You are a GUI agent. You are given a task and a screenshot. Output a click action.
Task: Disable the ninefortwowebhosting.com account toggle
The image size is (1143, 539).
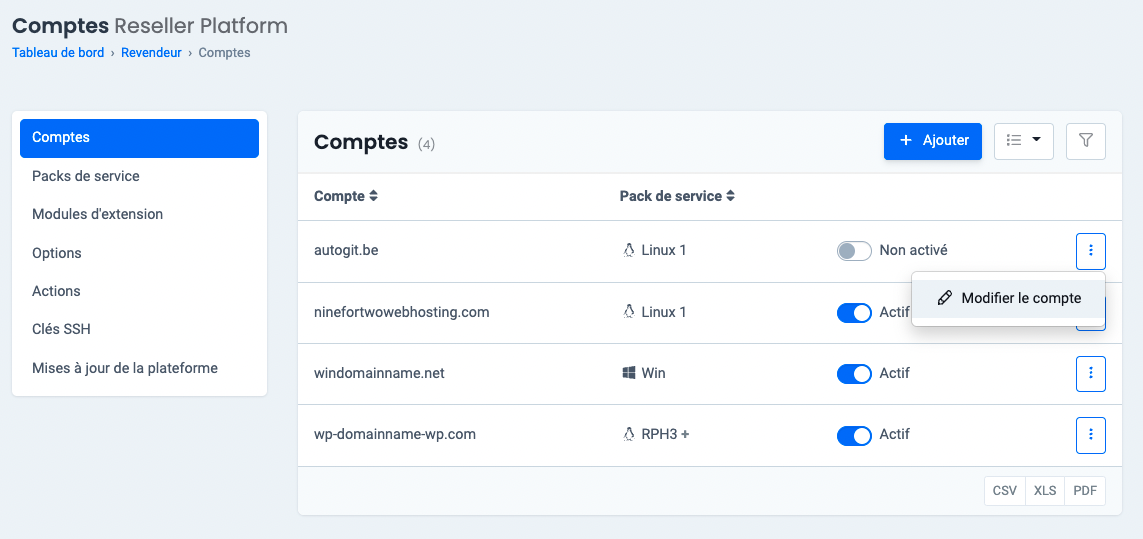854,313
